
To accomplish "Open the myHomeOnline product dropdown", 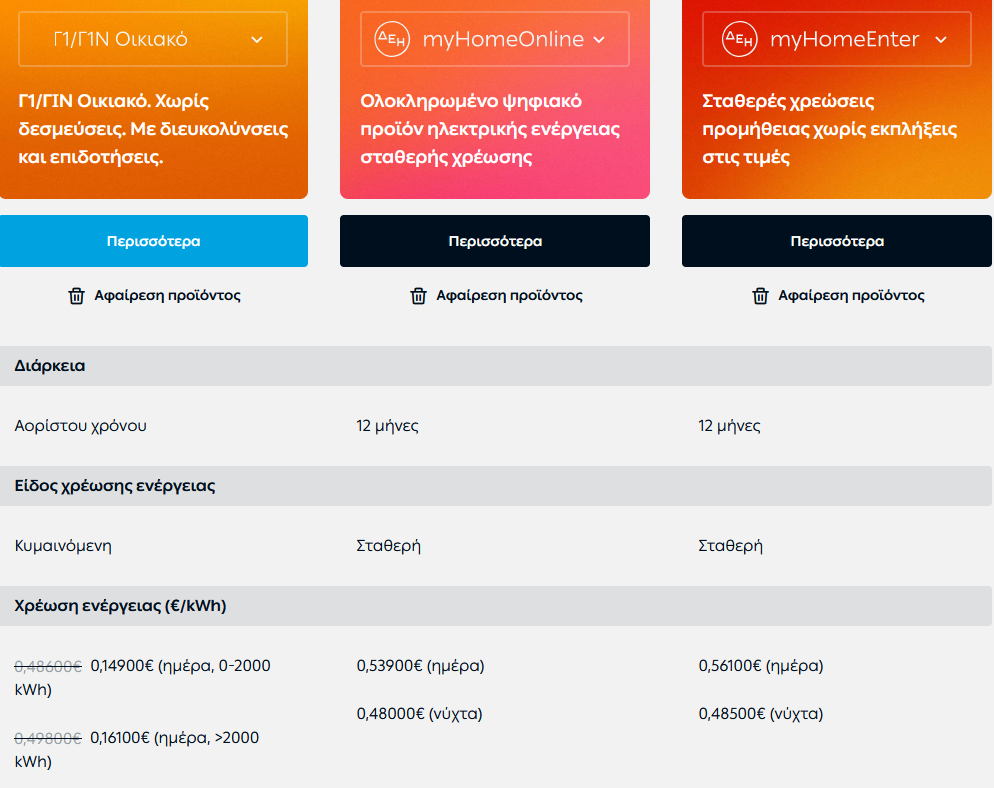I will [x=494, y=39].
